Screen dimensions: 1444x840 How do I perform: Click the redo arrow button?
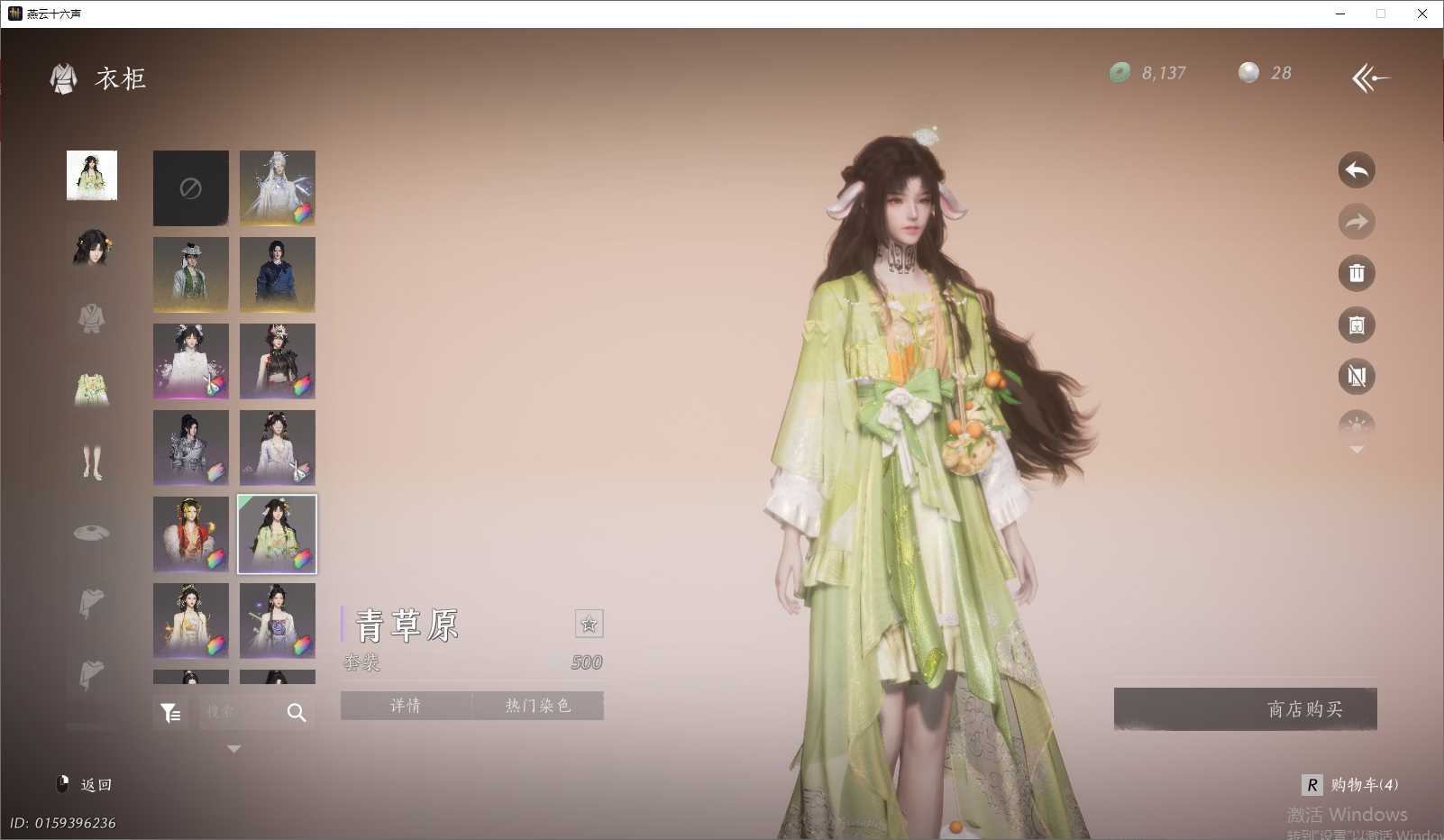pyautogui.click(x=1357, y=222)
